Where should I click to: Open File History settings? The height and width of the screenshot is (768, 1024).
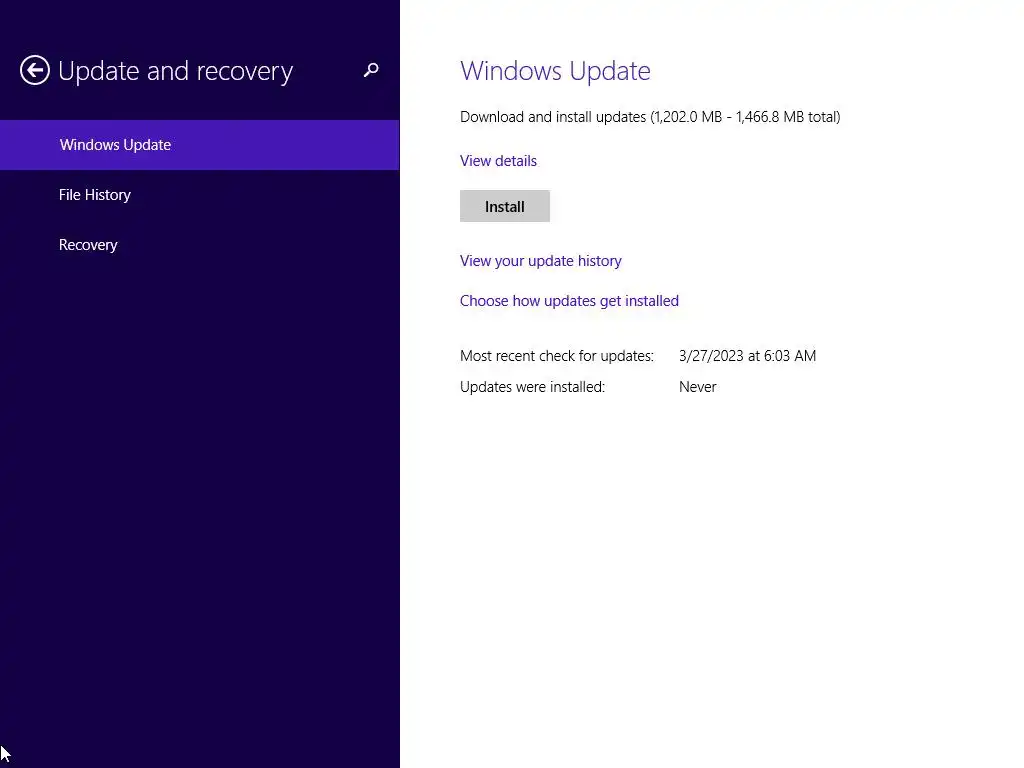pyautogui.click(x=200, y=195)
